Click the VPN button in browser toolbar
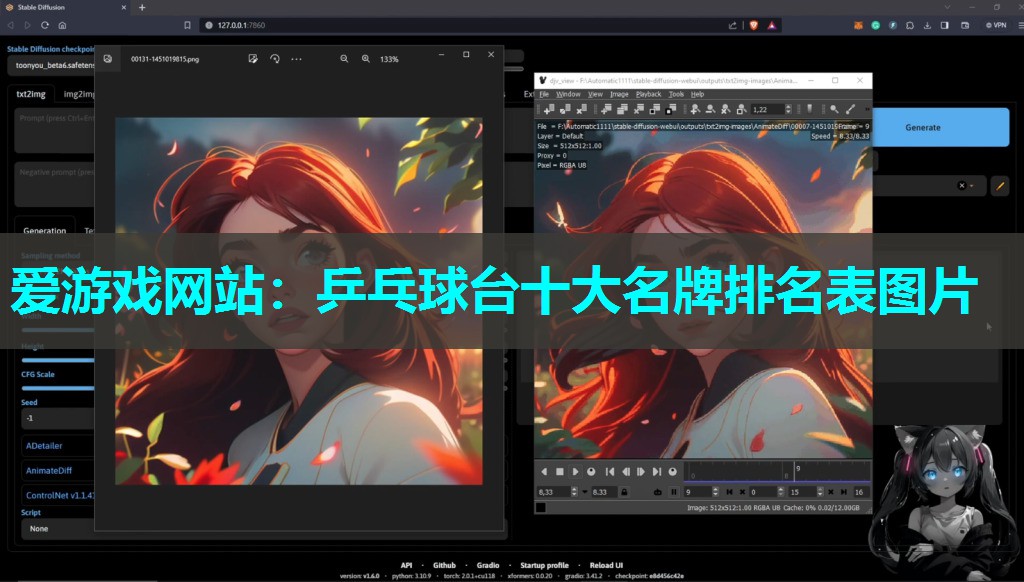Image resolution: width=1024 pixels, height=582 pixels. pyautogui.click(x=996, y=25)
